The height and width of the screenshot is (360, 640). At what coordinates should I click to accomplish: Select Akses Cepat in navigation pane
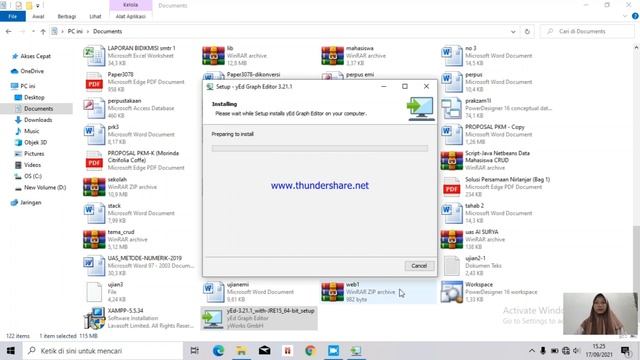(x=36, y=56)
